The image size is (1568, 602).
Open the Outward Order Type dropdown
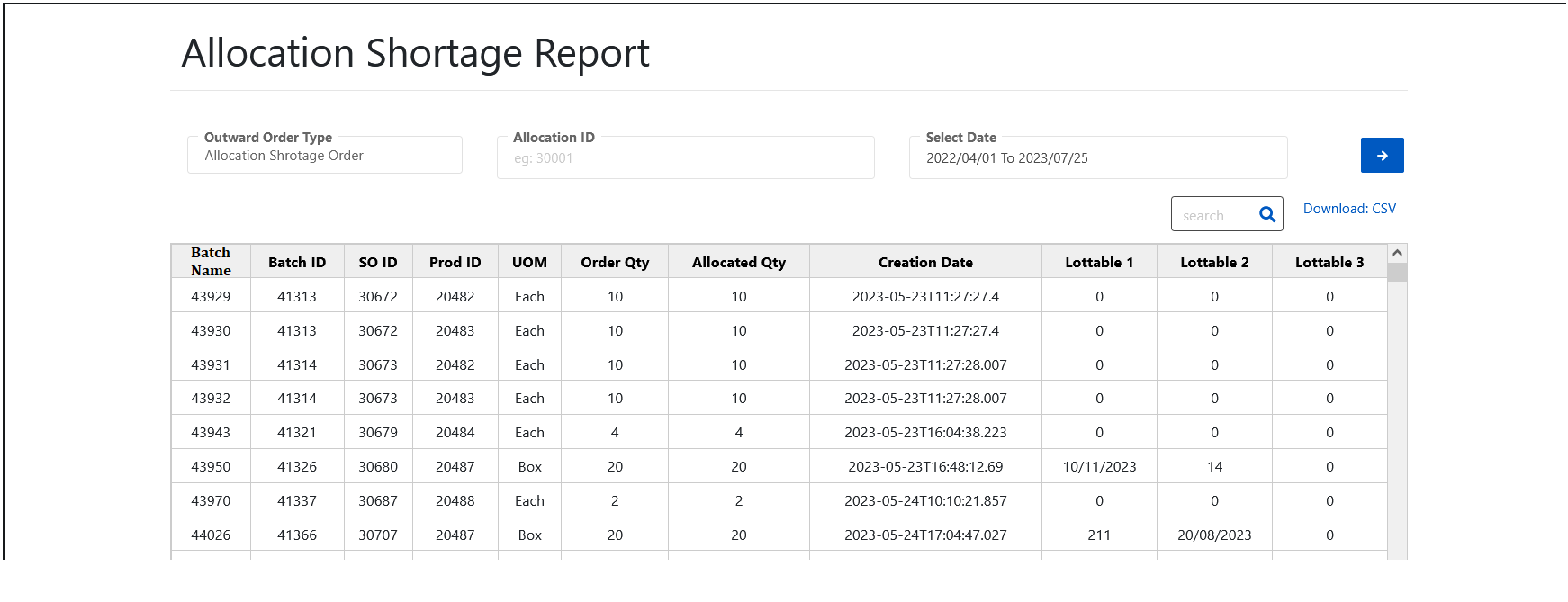tap(325, 156)
